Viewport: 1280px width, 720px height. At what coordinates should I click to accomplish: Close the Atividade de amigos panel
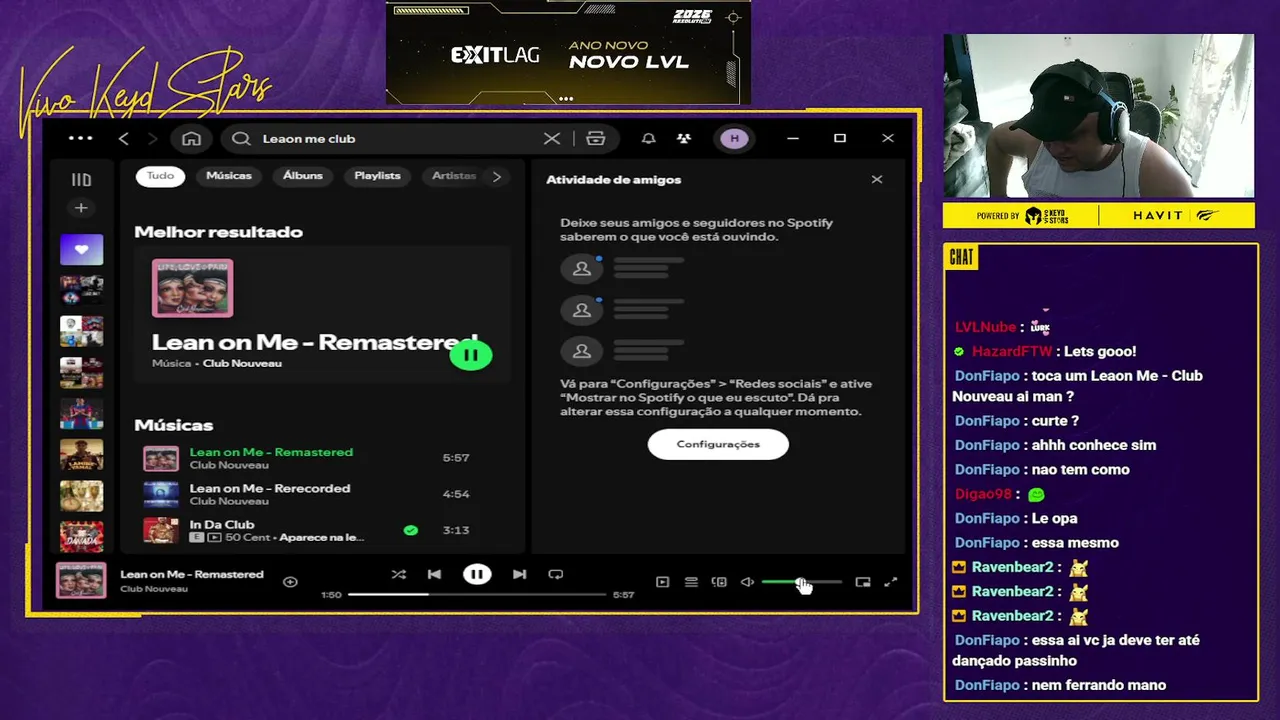pos(877,179)
